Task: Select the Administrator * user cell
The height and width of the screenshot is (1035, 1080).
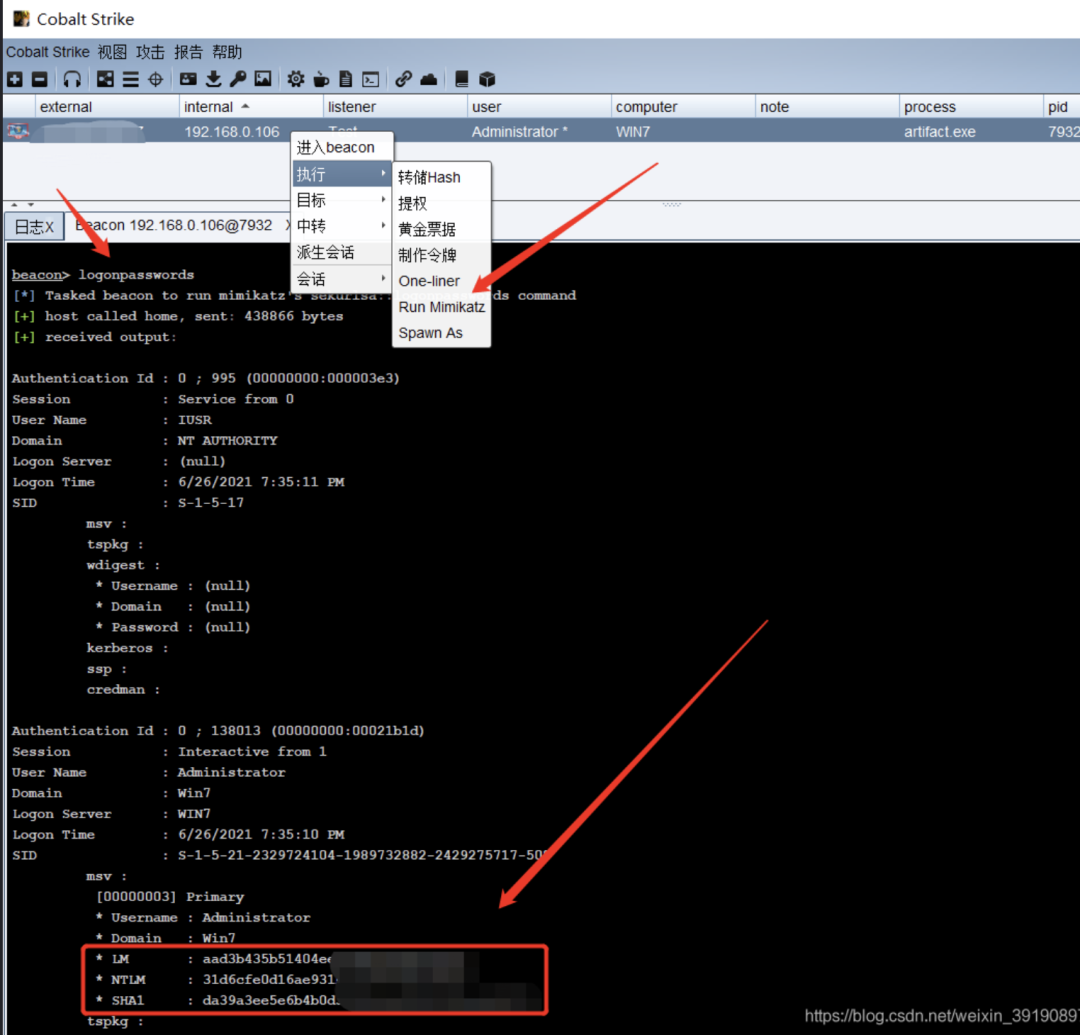Action: point(519,132)
